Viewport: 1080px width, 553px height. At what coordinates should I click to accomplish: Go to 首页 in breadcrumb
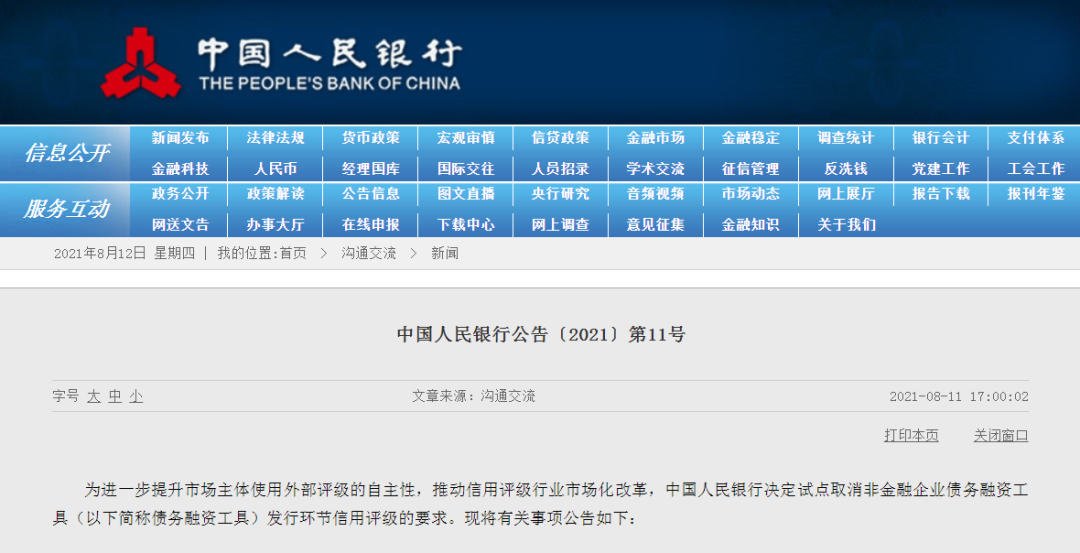pos(293,253)
